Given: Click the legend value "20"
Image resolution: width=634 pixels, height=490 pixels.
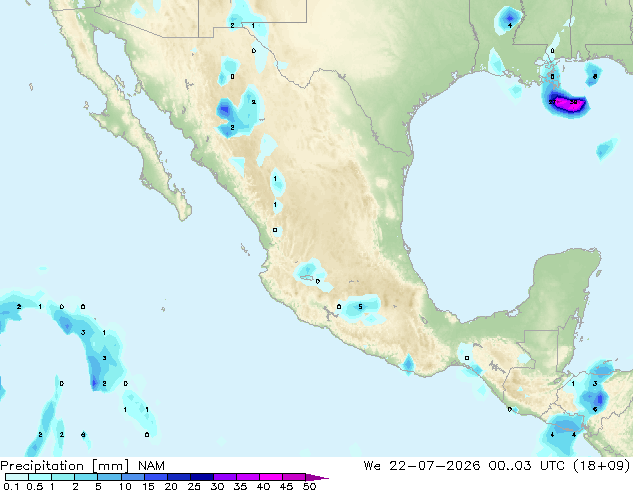Looking at the screenshot, I should click(171, 486).
